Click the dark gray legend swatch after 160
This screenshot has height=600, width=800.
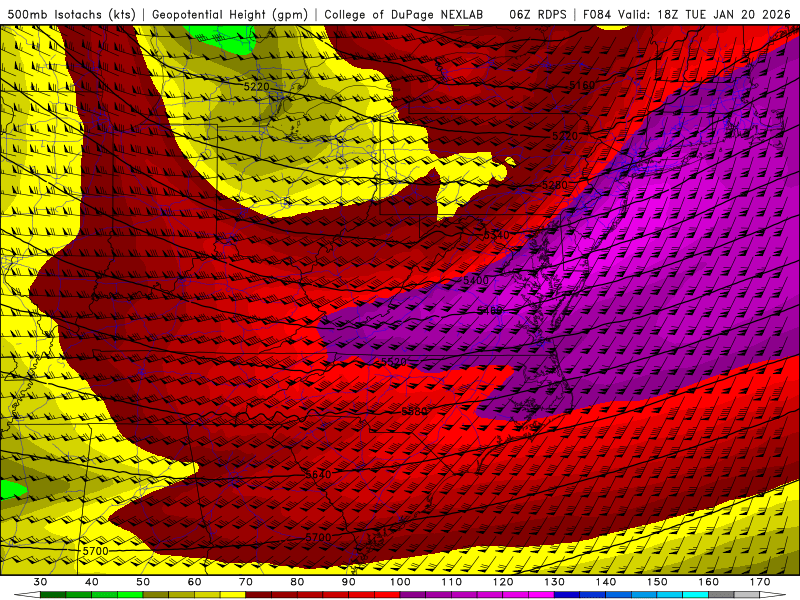pyautogui.click(x=721, y=595)
